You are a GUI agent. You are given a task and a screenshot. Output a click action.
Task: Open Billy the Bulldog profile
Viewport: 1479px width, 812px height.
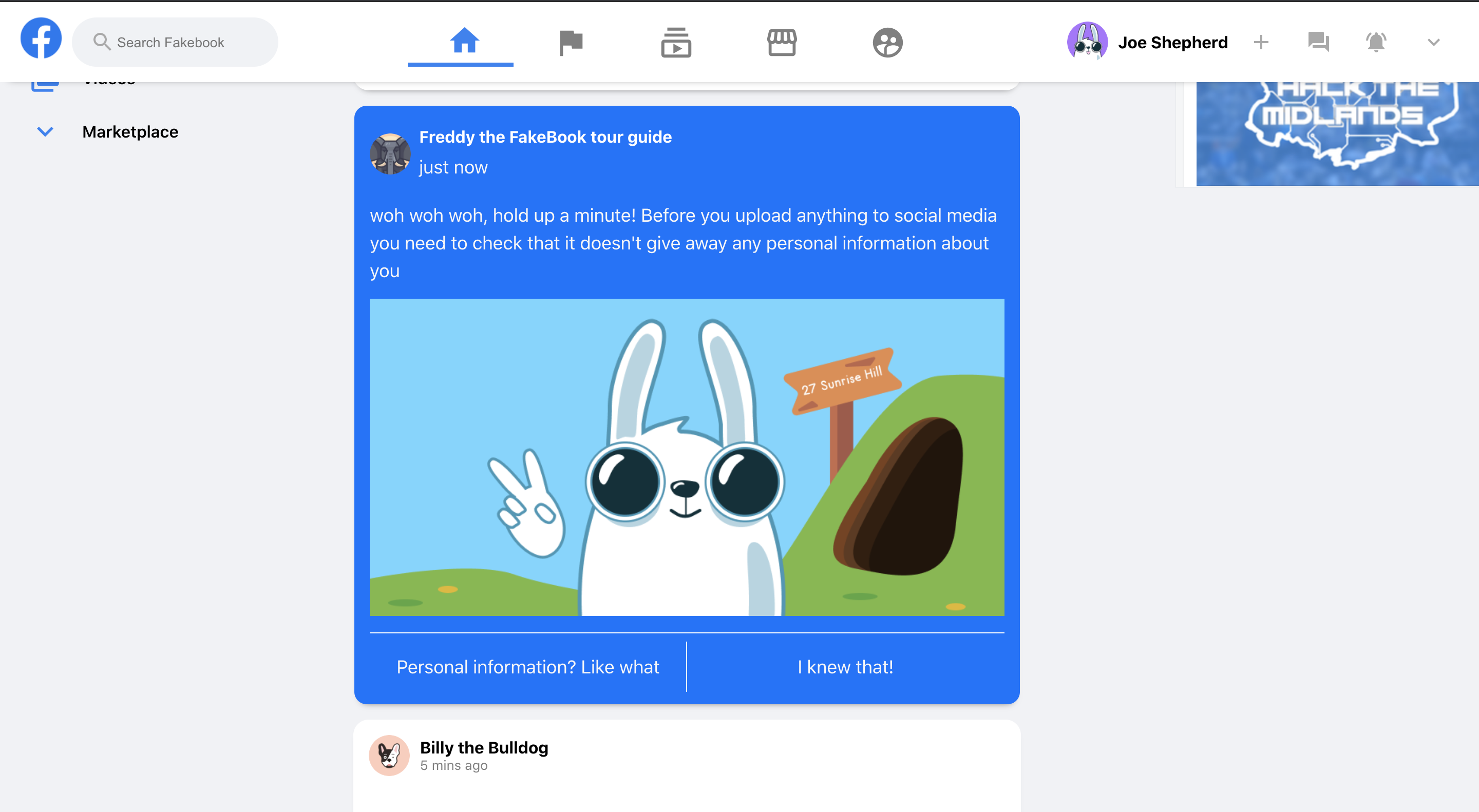[x=483, y=748]
